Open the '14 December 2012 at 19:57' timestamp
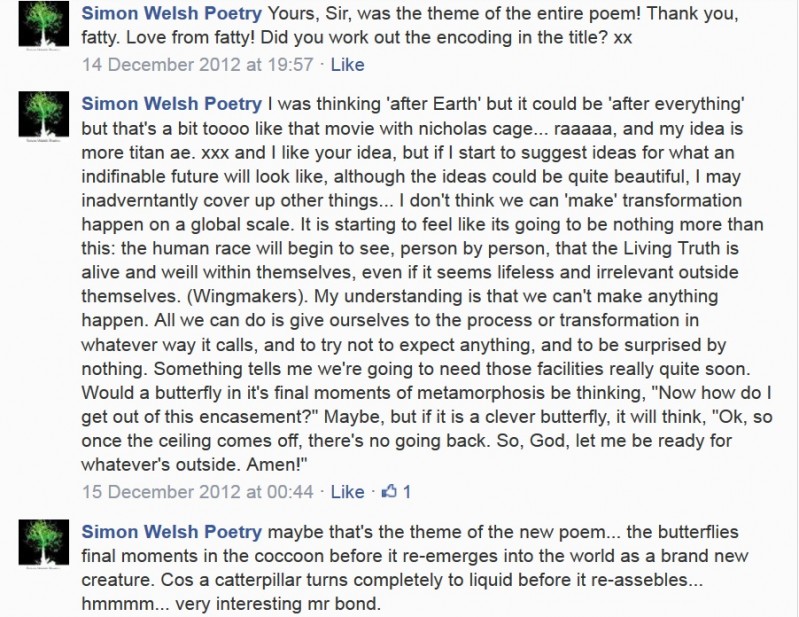Screen dimensions: 799x617 pyautogui.click(x=198, y=65)
